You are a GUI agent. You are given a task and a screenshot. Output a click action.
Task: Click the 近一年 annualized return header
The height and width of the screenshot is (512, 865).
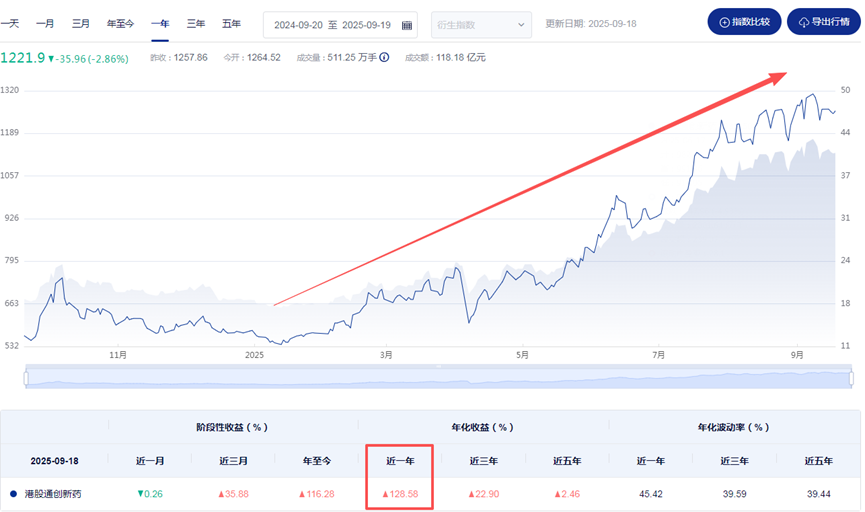400,461
